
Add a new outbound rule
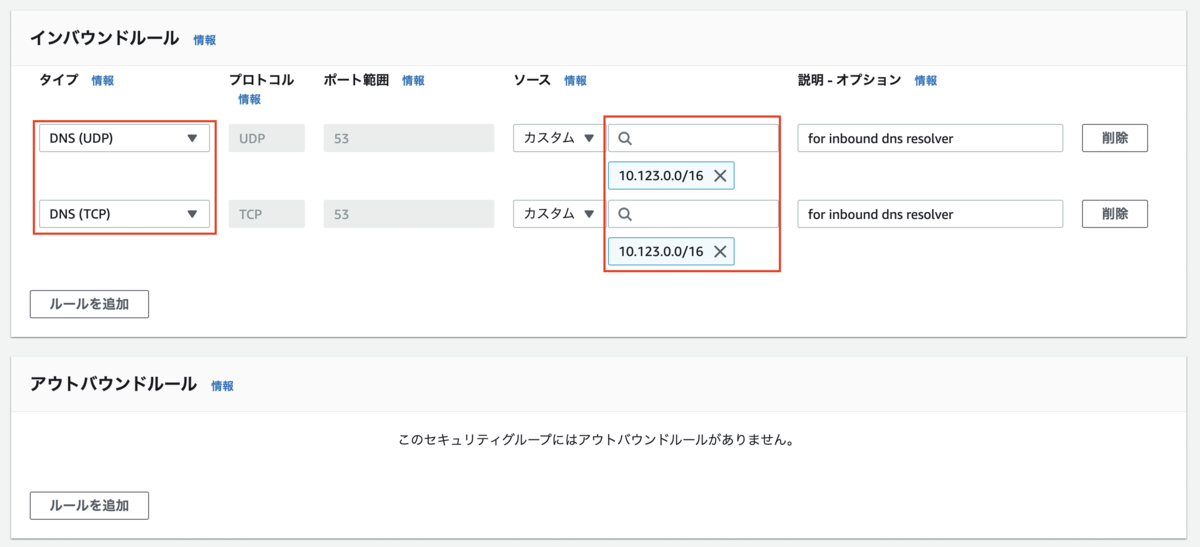point(89,505)
